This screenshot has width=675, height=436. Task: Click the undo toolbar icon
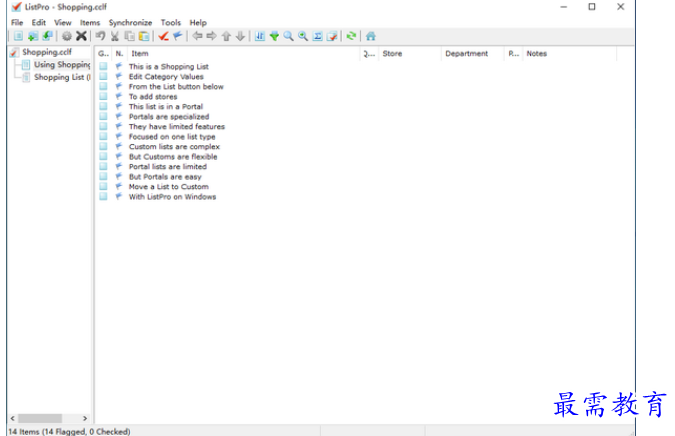click(x=100, y=36)
